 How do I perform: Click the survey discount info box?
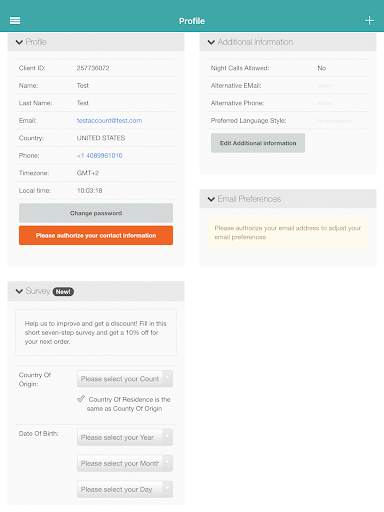coord(96,333)
